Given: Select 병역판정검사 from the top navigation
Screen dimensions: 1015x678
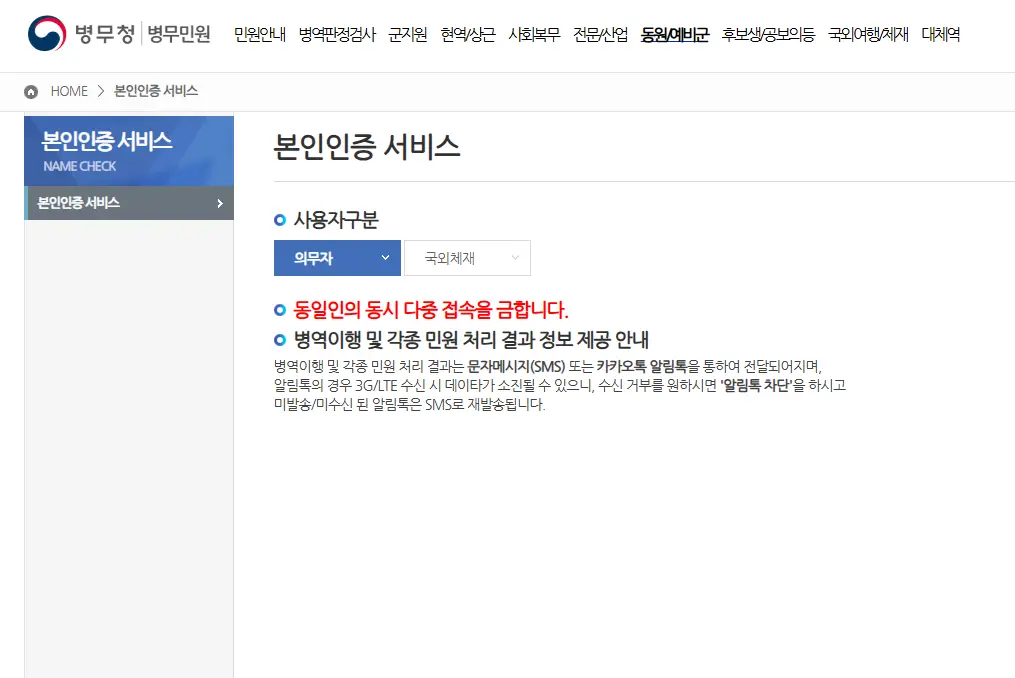Looking at the screenshot, I should pos(338,33).
